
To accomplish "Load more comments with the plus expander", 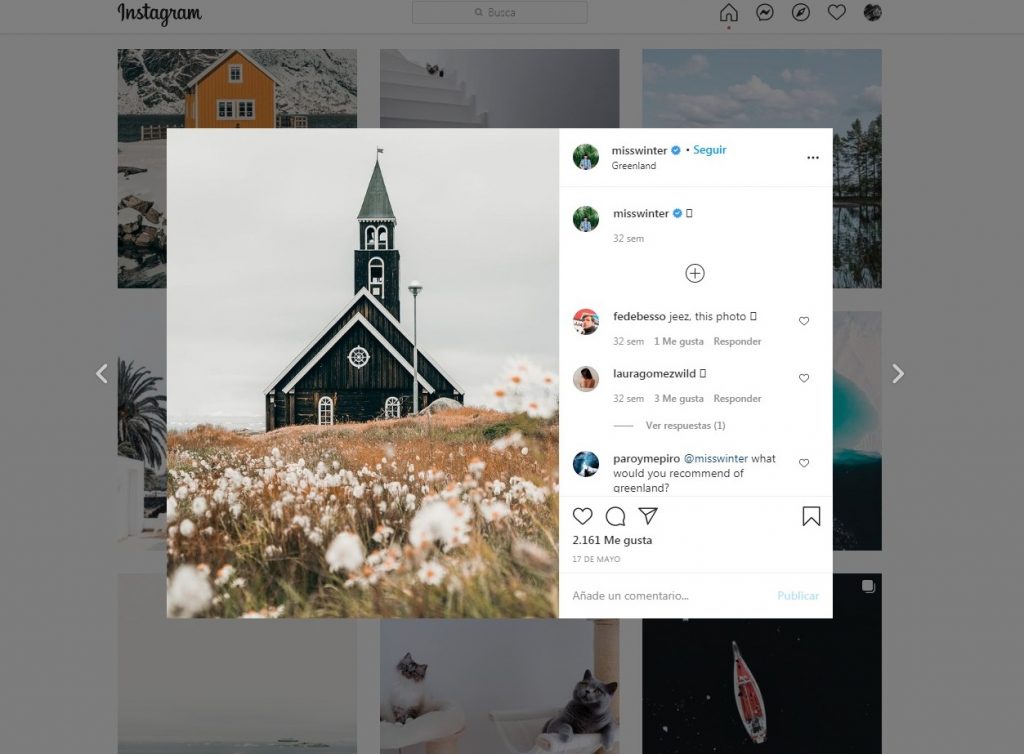I will click(x=695, y=273).
